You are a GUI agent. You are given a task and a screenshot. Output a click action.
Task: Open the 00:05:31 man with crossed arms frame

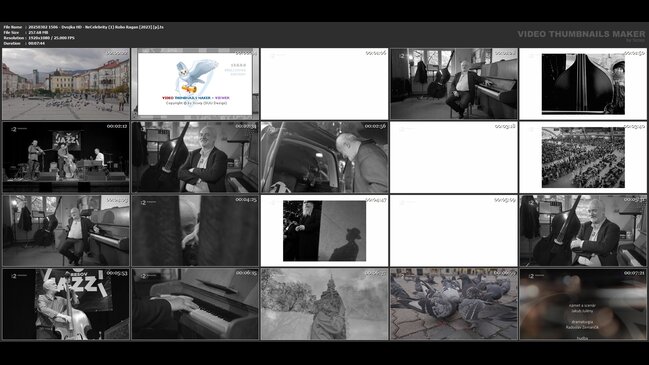point(583,231)
